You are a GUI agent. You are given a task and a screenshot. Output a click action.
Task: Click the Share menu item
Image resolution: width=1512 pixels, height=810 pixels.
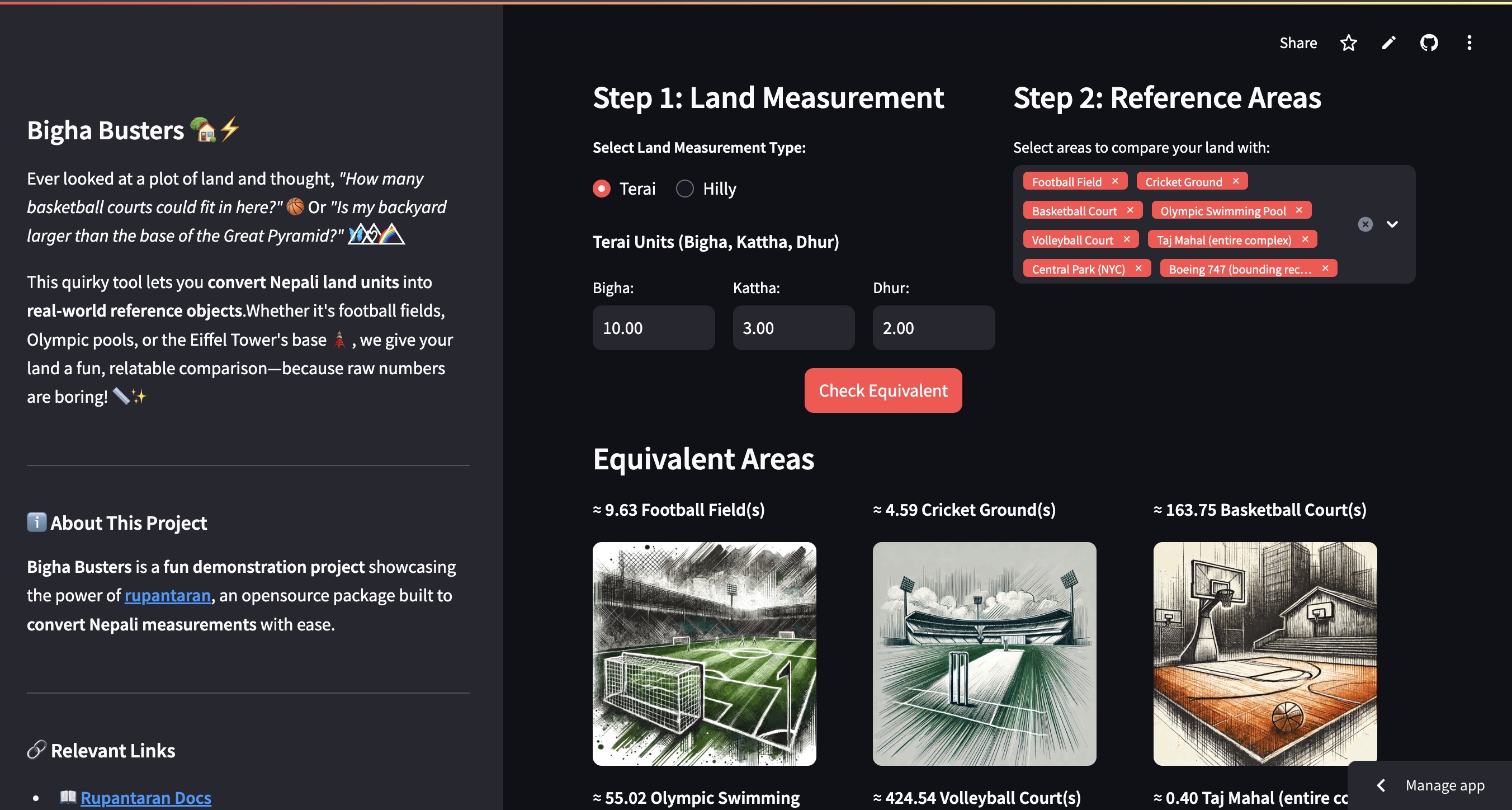pyautogui.click(x=1298, y=43)
